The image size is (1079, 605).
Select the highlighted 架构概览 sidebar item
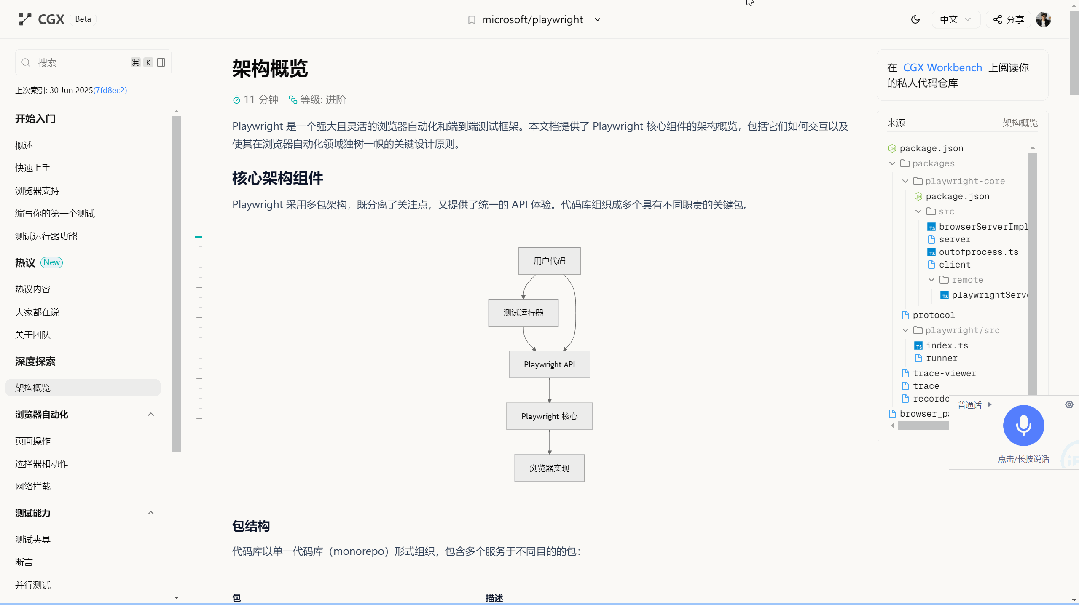(83, 388)
